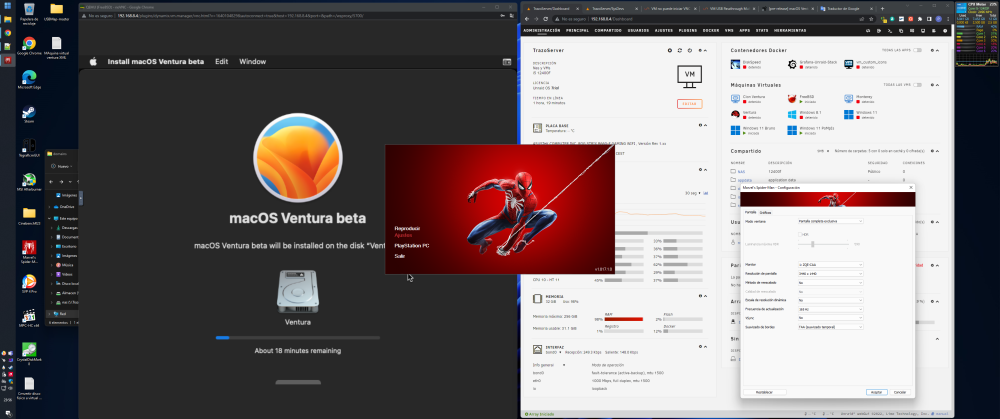Viewport: 1000px width, 419px height.
Task: Switch to the Traductor de Google tab
Action: pos(845,9)
